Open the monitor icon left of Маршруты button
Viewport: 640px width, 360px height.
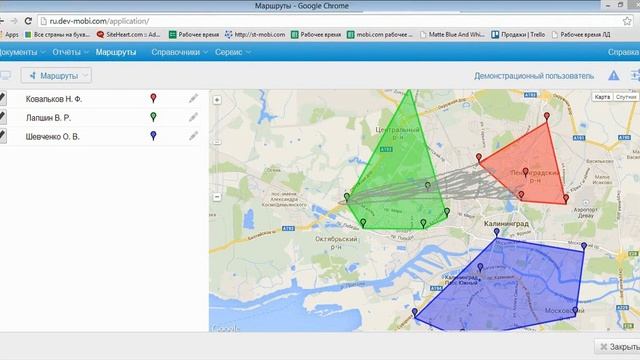[x=6, y=76]
